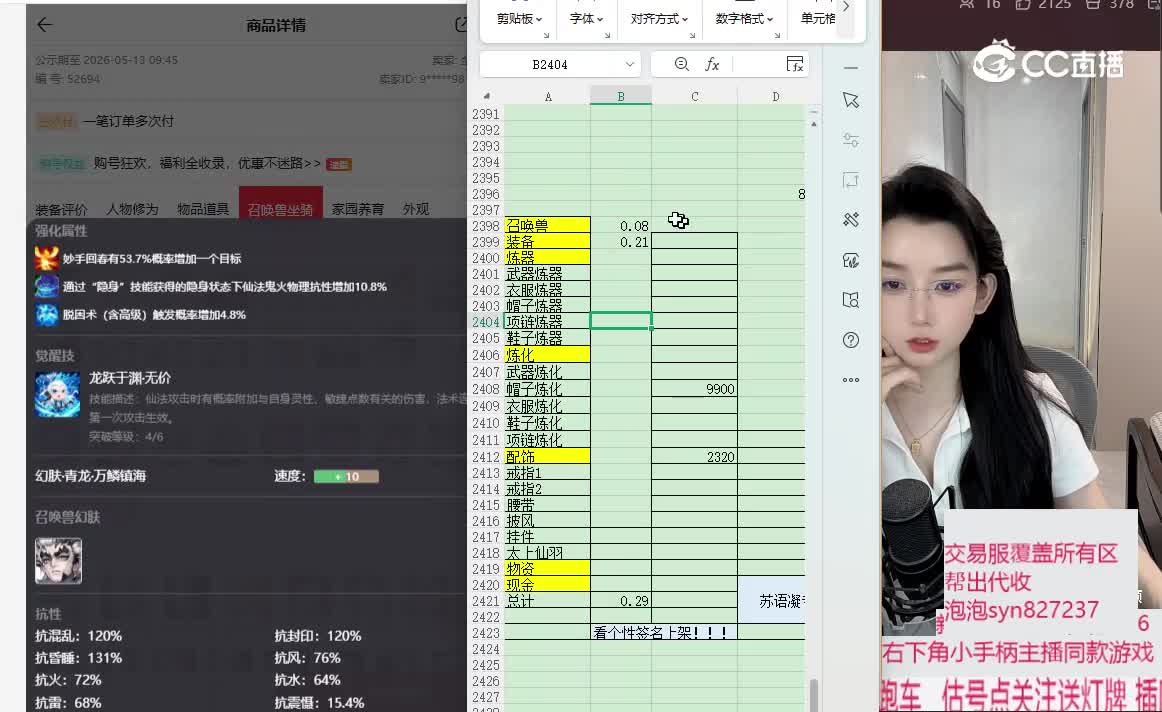Switch to the 物品道具 tab

coord(203,210)
